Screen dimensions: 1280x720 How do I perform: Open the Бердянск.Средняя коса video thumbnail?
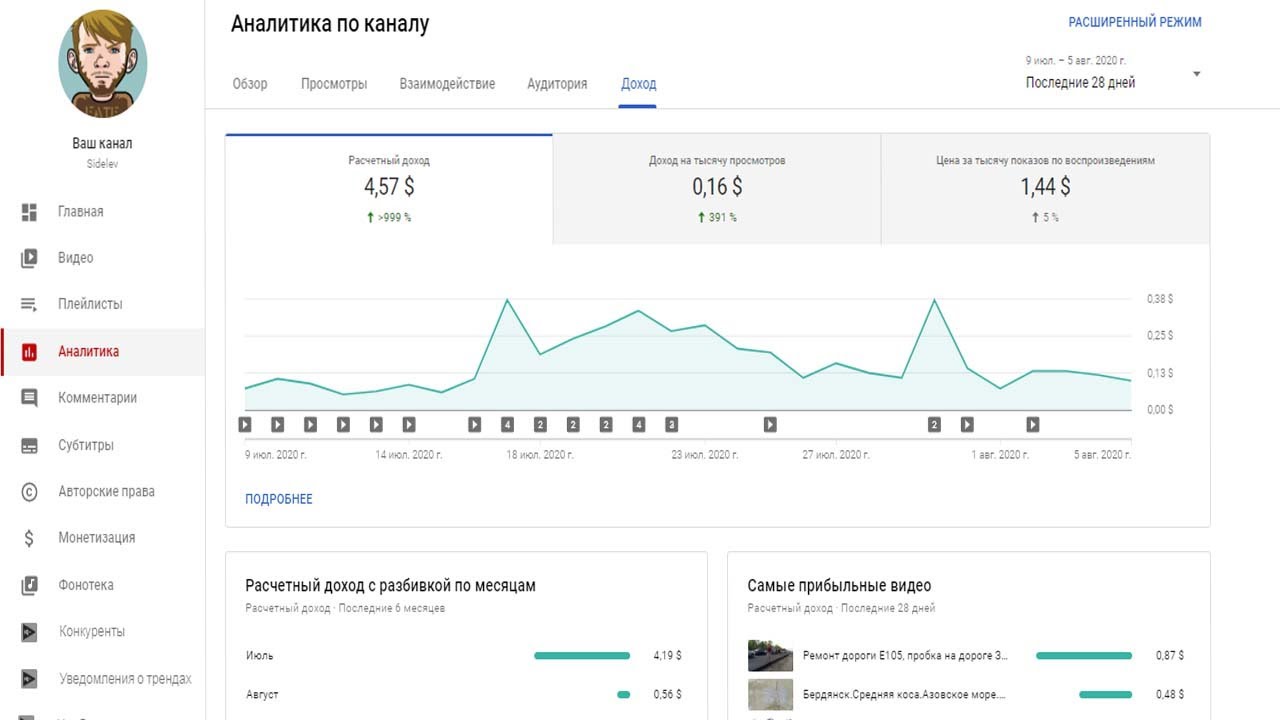tap(770, 694)
